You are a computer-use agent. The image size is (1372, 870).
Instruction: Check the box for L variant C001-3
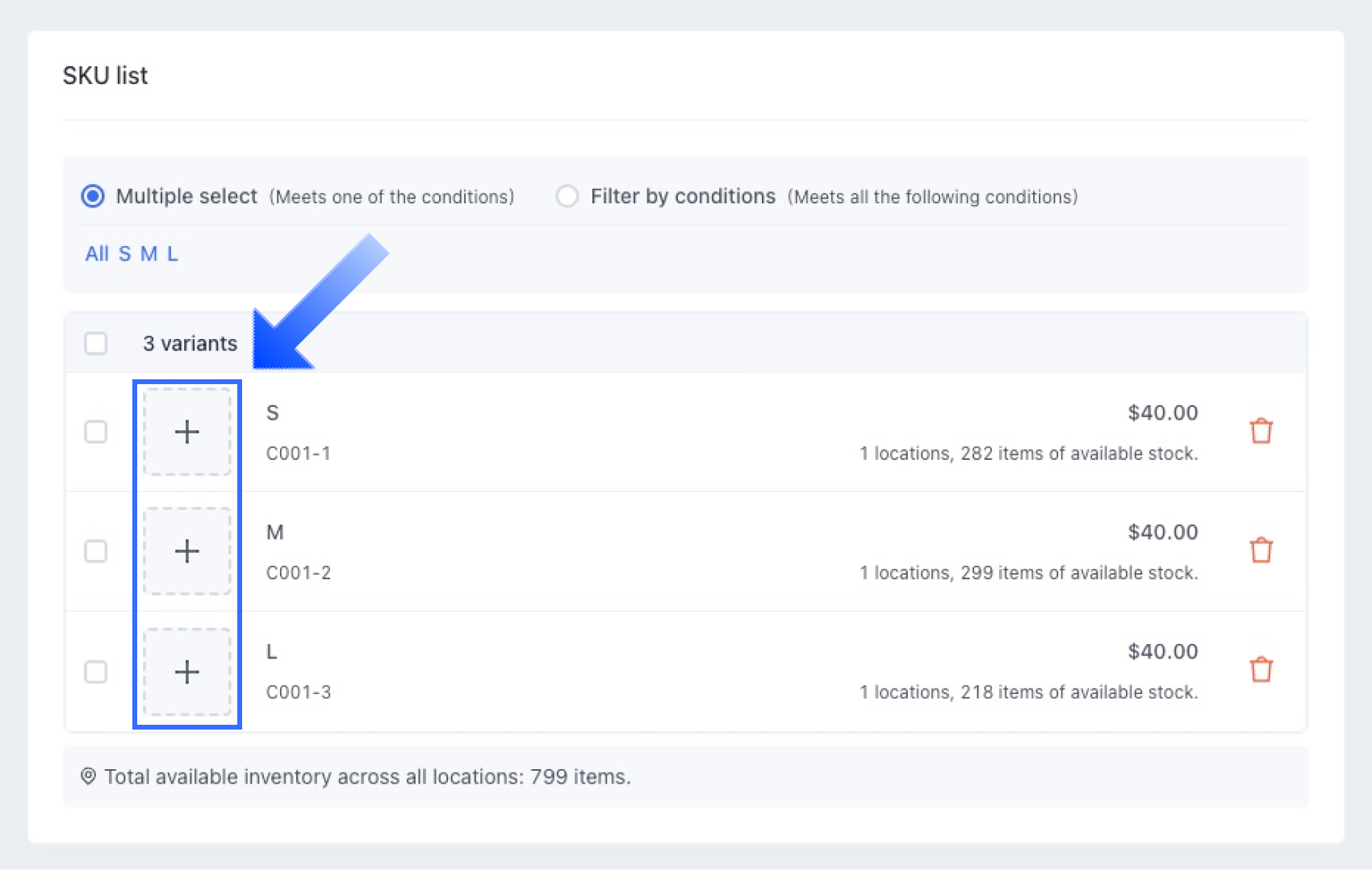point(96,671)
